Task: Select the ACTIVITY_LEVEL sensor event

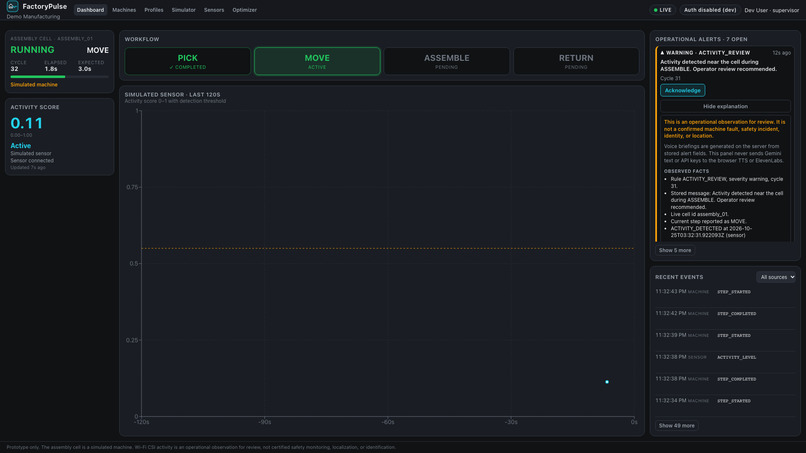Action: click(x=725, y=357)
